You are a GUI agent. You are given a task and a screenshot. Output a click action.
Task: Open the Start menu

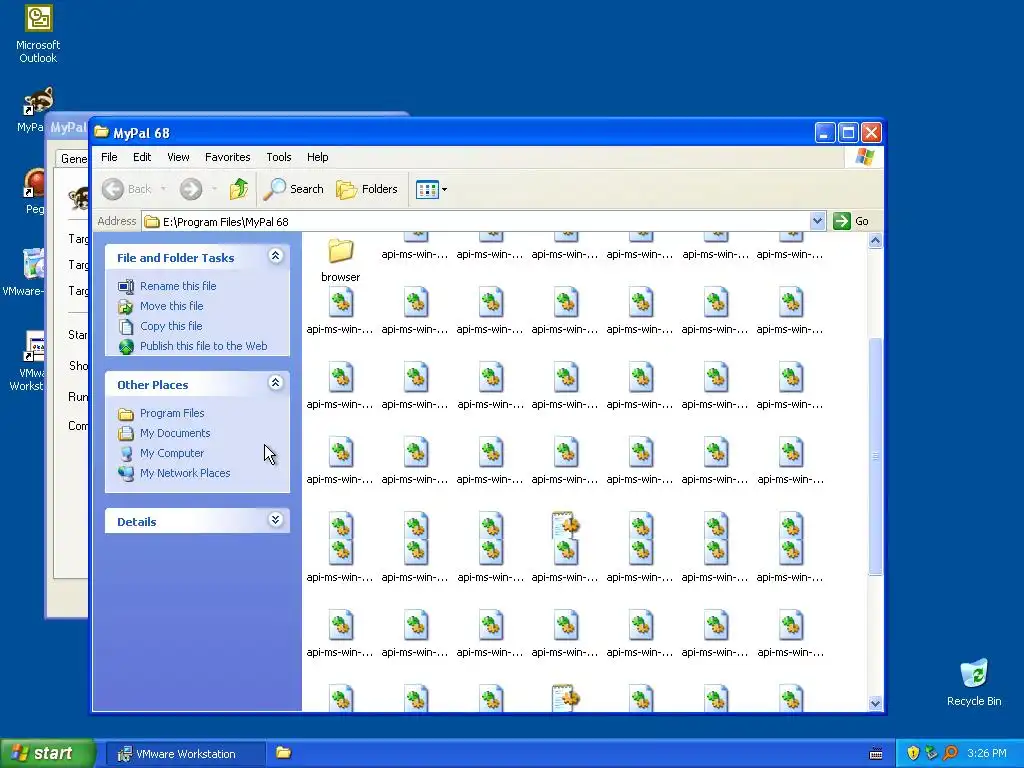(x=47, y=754)
